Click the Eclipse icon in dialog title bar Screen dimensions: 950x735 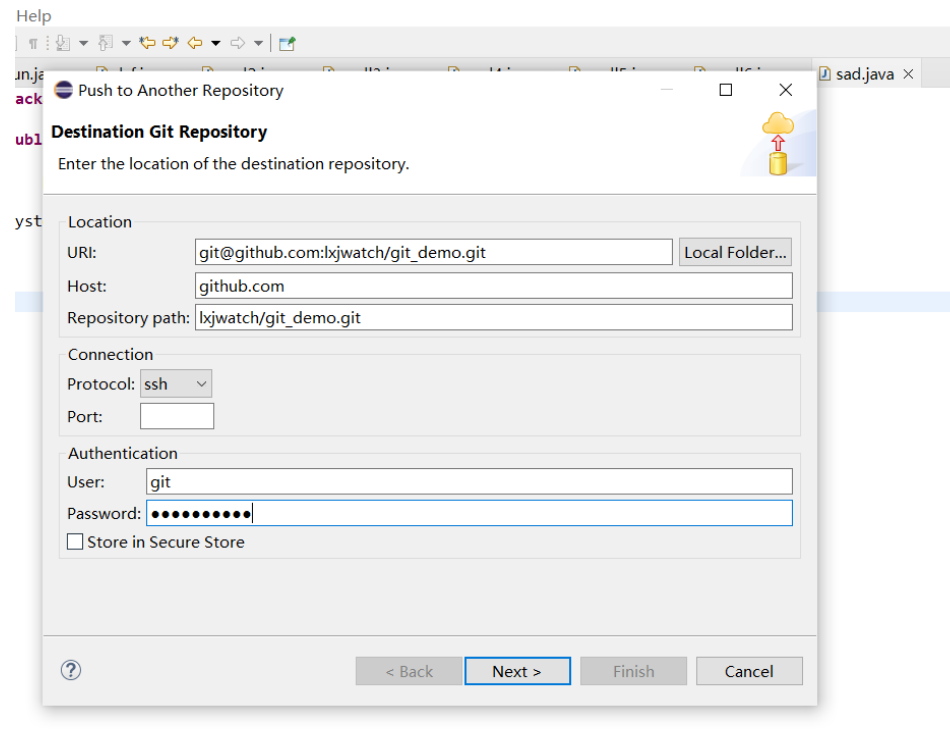[63, 90]
